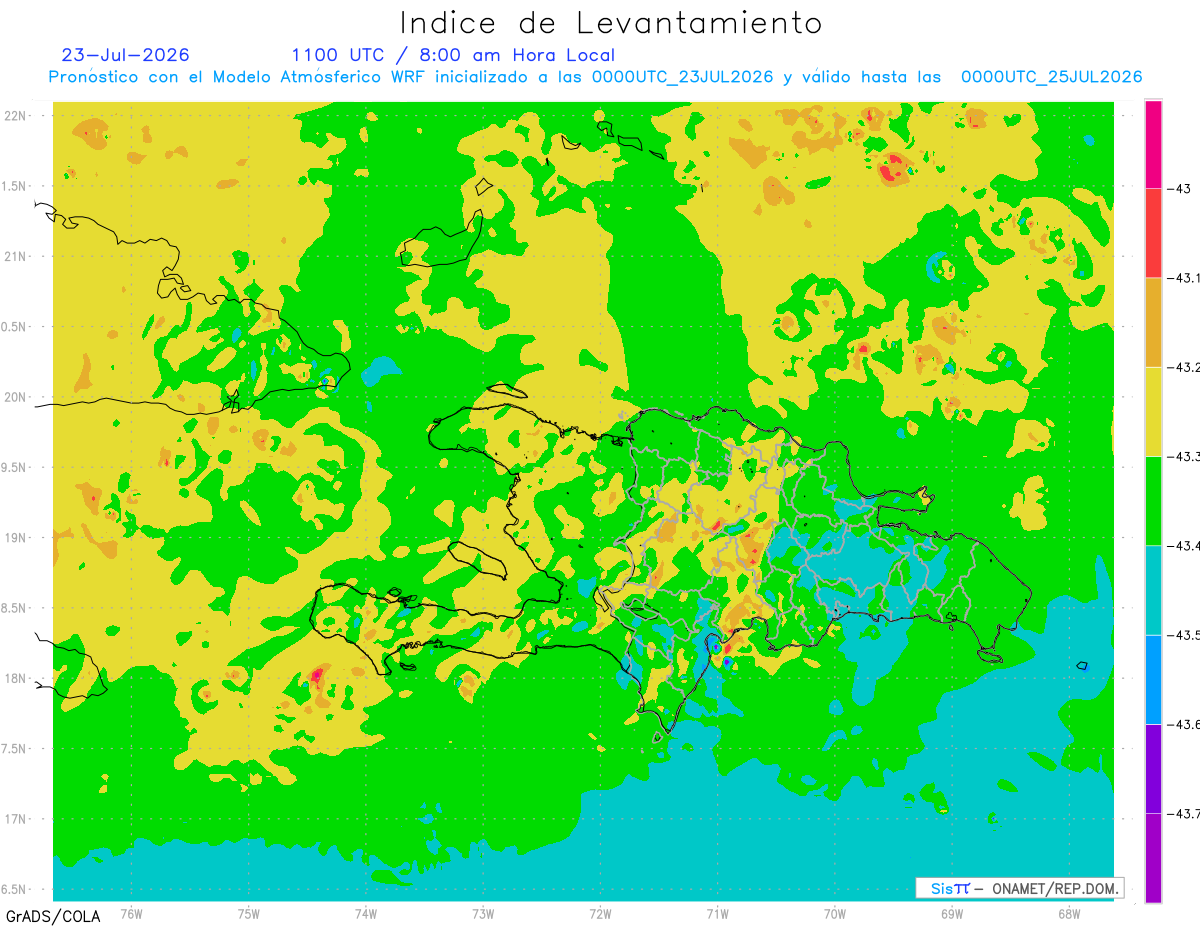Click the "73W" longitude label
This screenshot has width=1200, height=927.
[483, 913]
